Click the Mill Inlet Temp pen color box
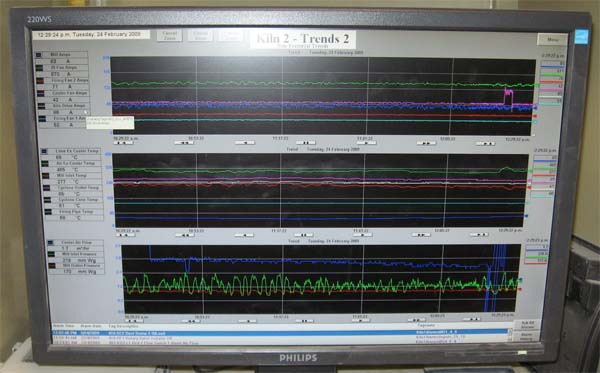This screenshot has height=373, width=600. [46, 176]
